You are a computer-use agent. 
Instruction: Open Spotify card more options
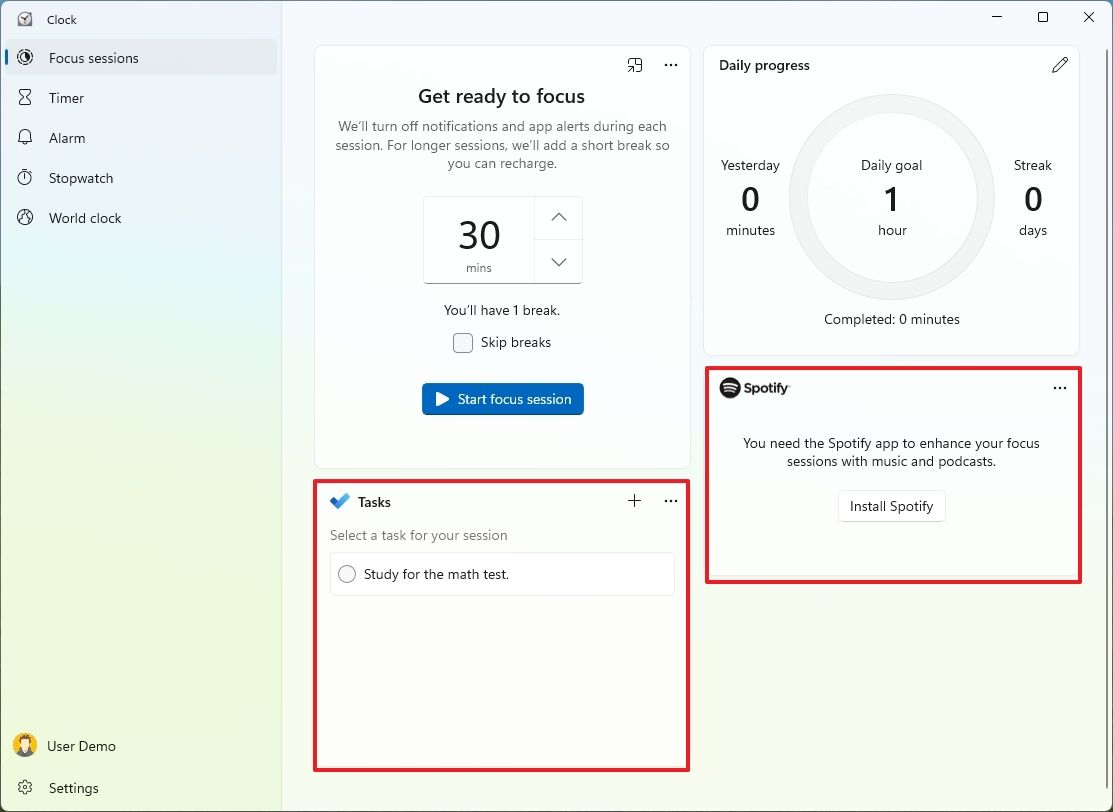(x=1060, y=388)
